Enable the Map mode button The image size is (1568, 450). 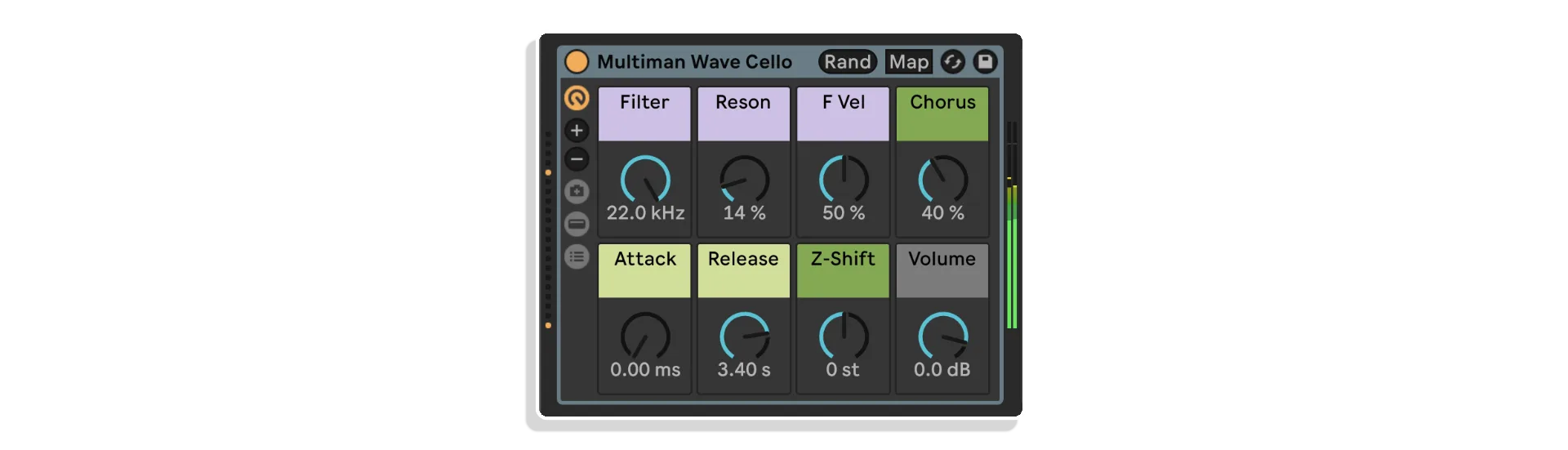coord(908,62)
